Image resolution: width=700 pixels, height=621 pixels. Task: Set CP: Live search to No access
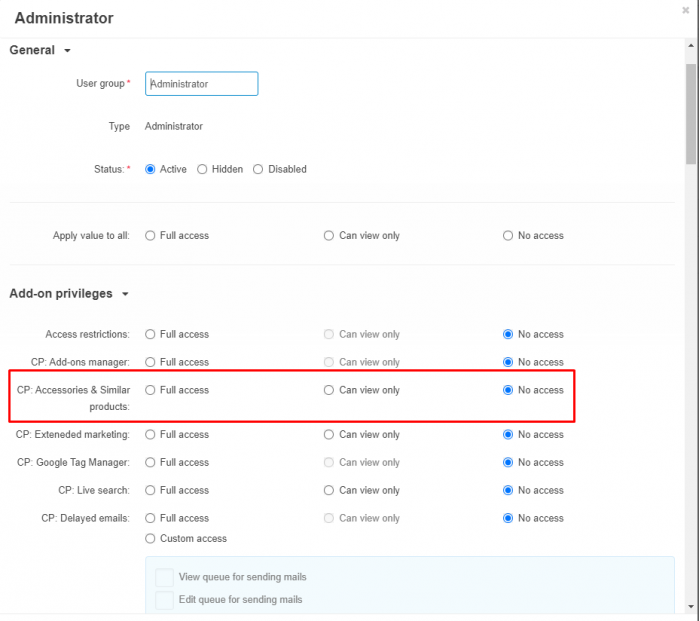tap(508, 490)
